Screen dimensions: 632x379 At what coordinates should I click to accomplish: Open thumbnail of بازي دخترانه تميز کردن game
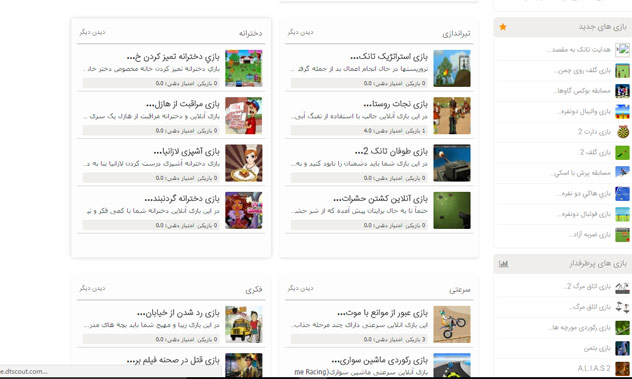[244, 68]
